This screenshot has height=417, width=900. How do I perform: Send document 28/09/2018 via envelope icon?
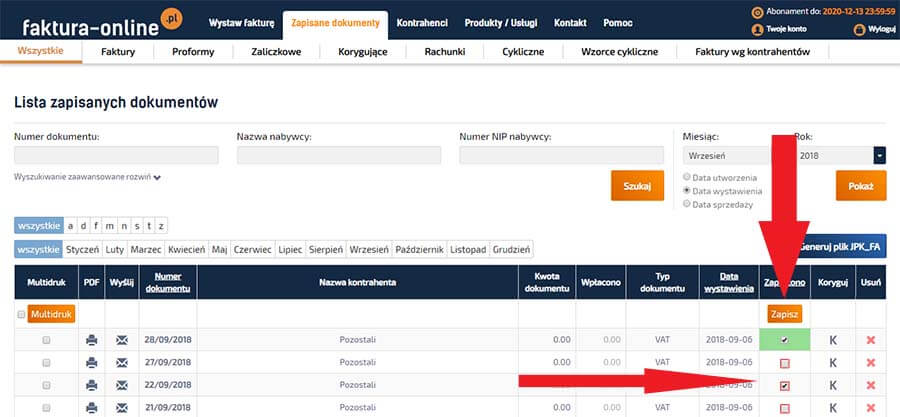[122, 340]
